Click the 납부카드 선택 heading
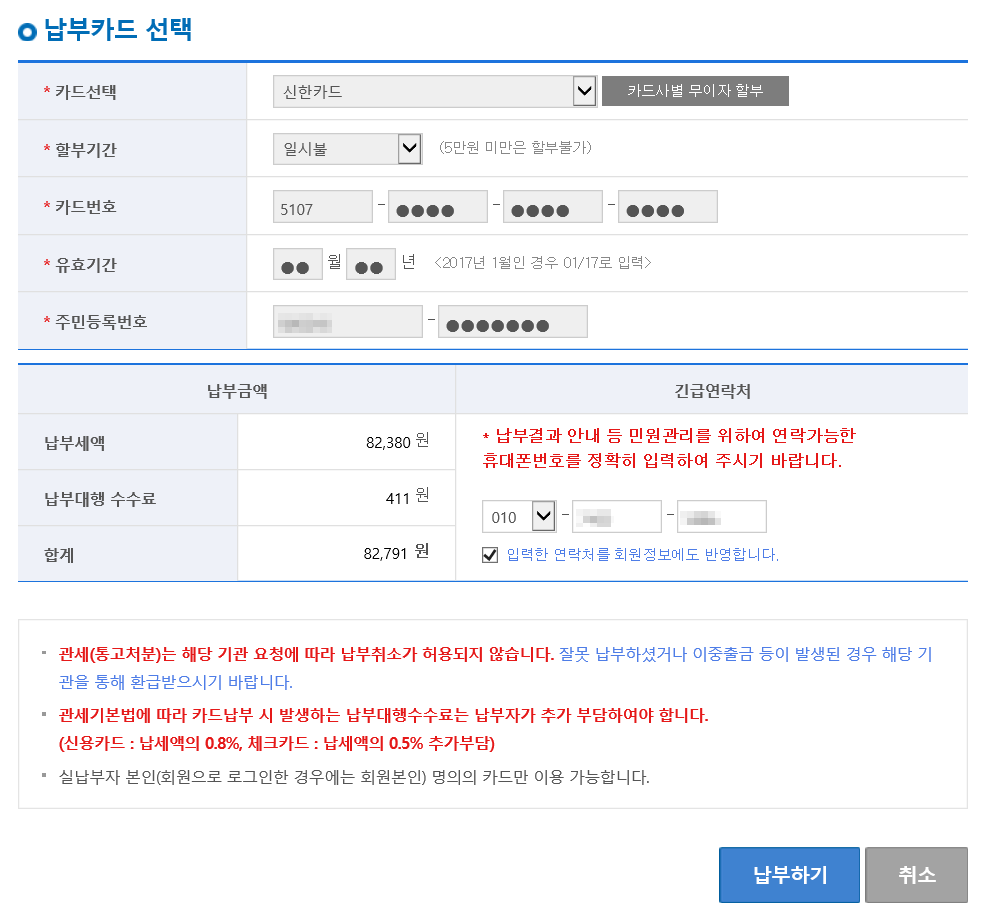The height and width of the screenshot is (921, 995). (x=117, y=29)
